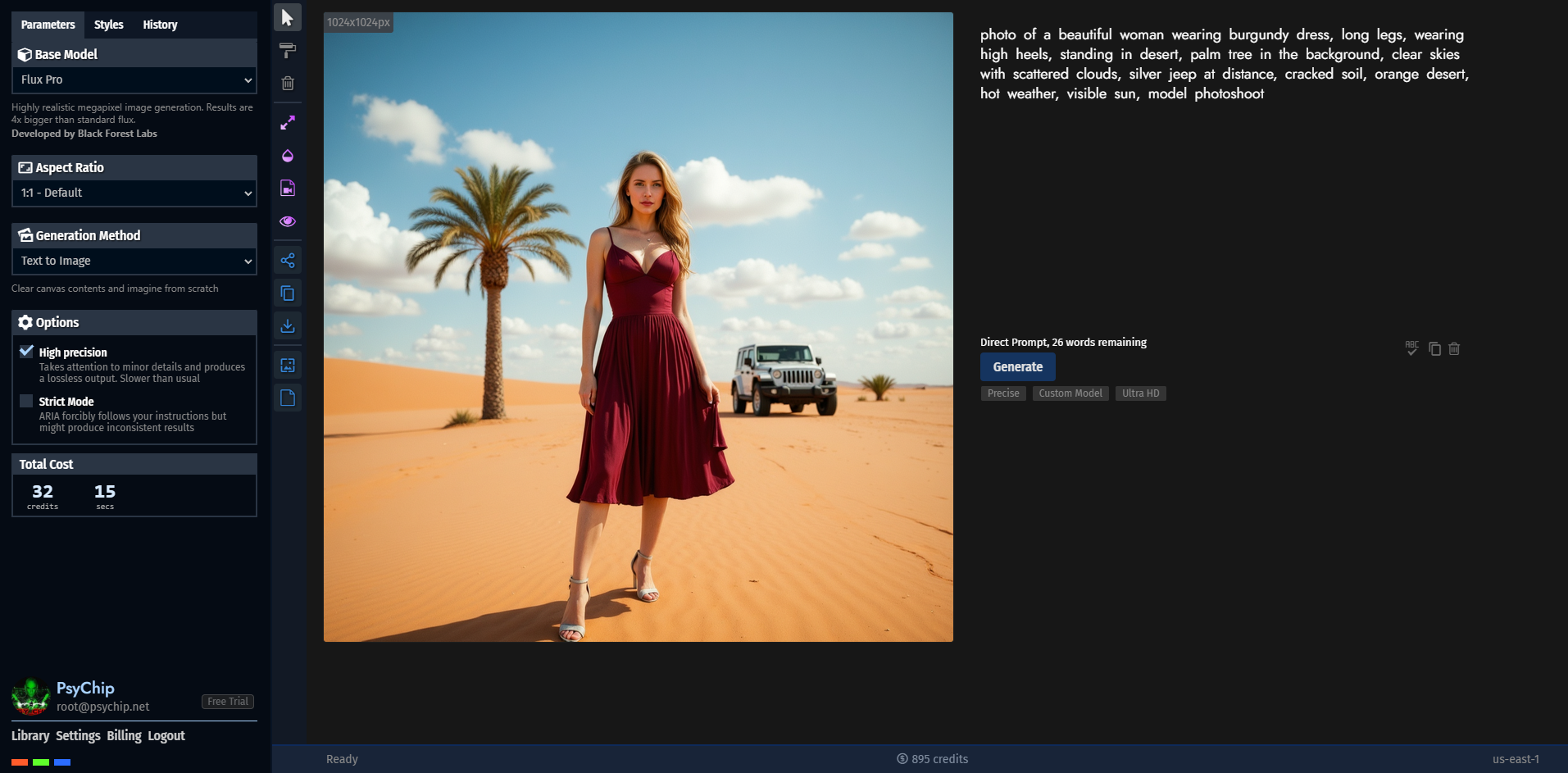Open the 1:1 - Default aspect ratio dropdown
1568x773 pixels.
click(134, 193)
